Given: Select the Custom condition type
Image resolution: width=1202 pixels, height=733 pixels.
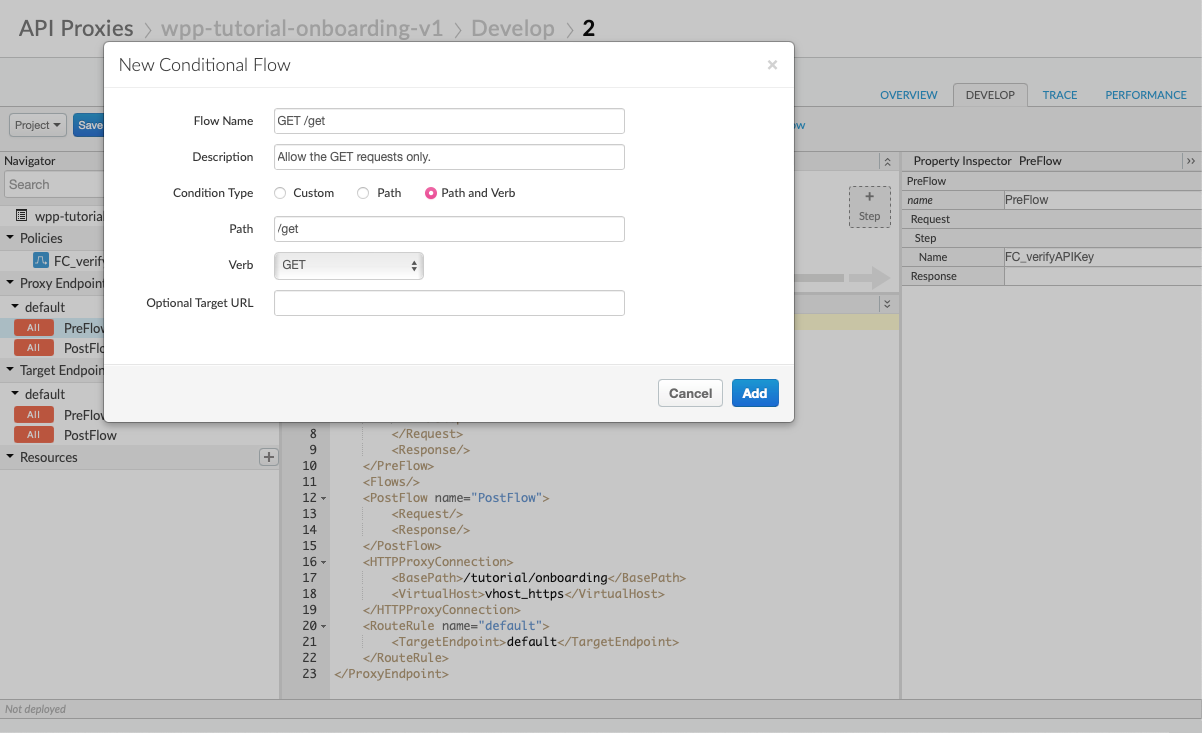Looking at the screenshot, I should point(280,193).
